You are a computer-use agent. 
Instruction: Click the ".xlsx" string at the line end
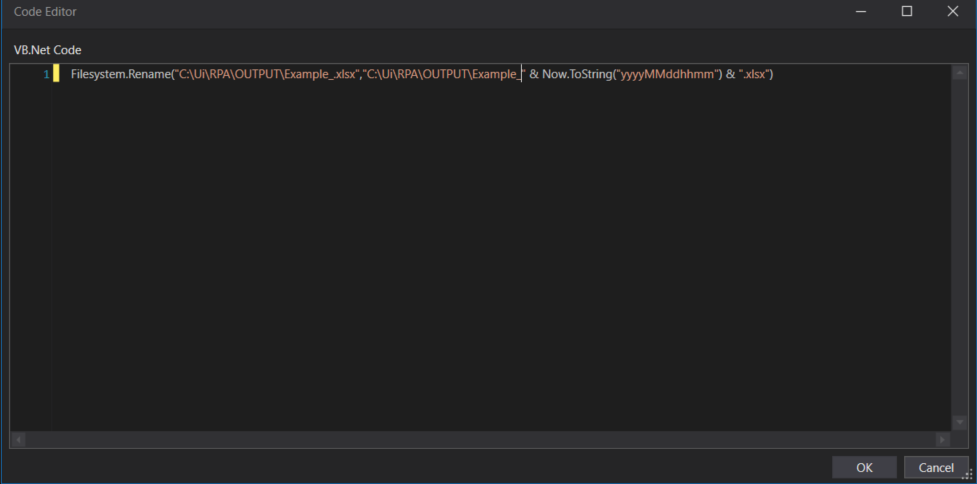[753, 74]
